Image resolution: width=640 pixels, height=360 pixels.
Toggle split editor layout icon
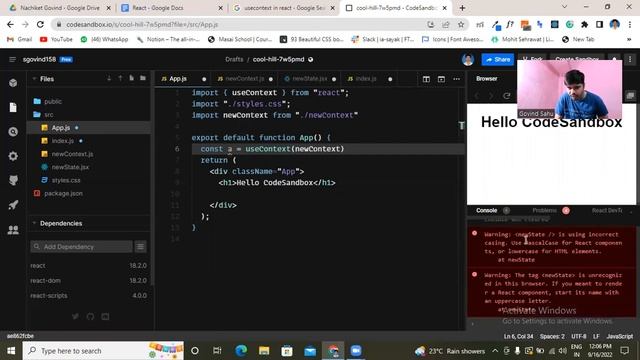point(426,79)
